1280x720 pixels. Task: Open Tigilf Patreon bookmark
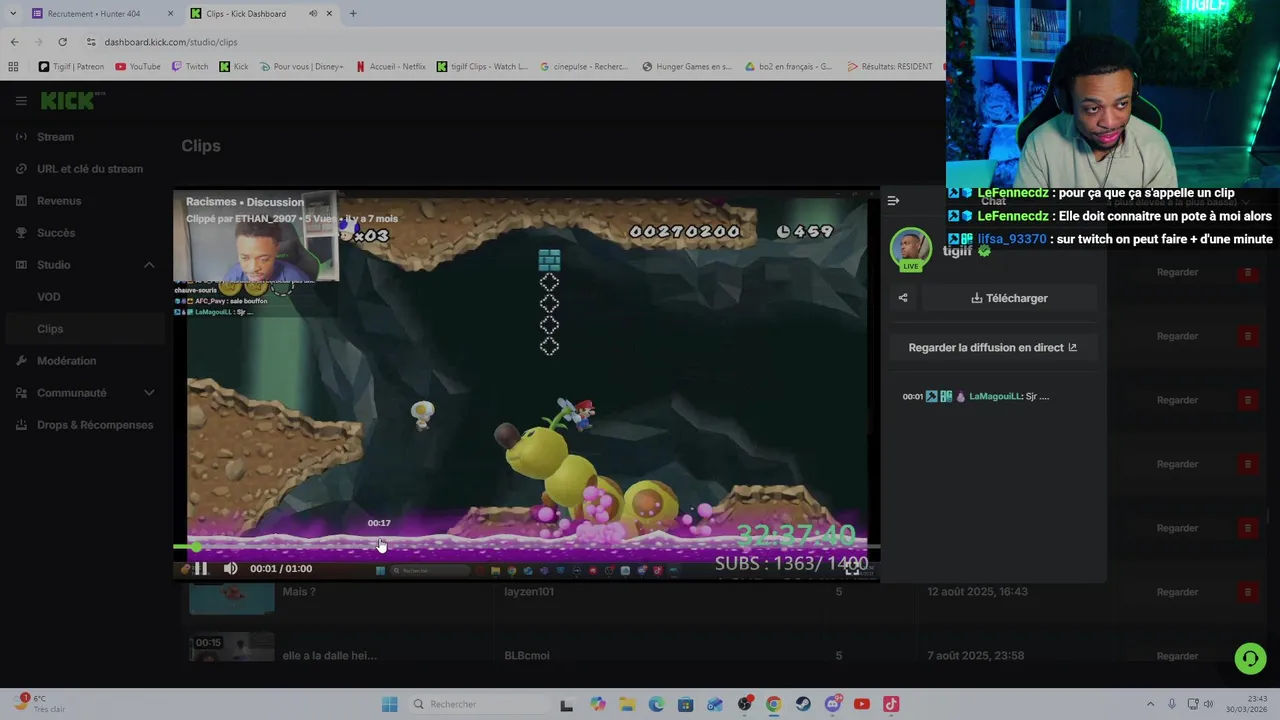tap(71, 67)
